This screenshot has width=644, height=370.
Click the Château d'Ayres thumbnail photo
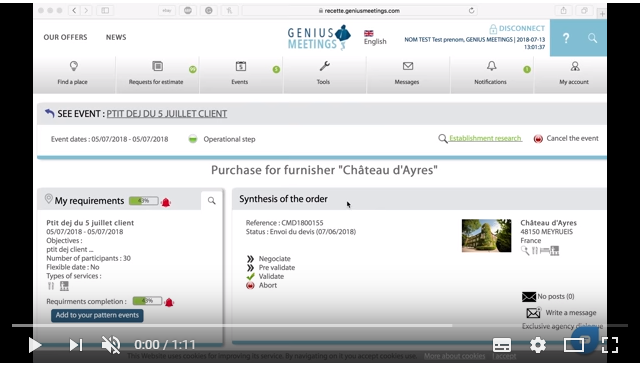click(x=486, y=236)
